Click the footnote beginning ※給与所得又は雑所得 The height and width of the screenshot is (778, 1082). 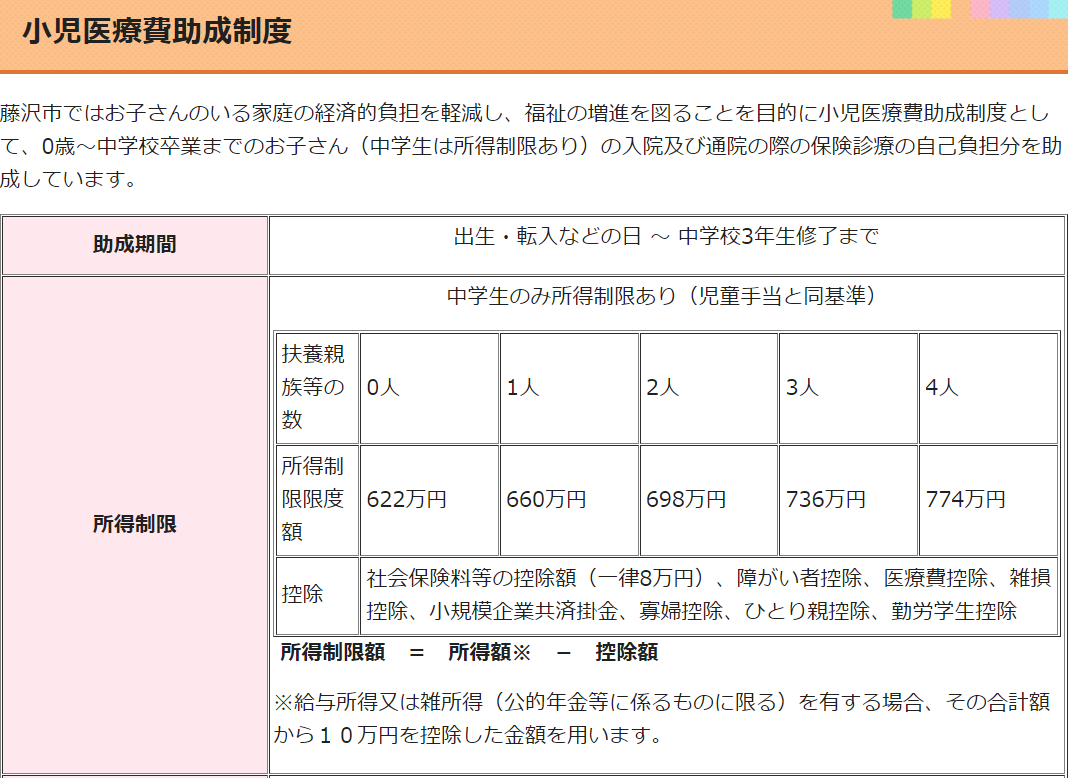point(662,719)
